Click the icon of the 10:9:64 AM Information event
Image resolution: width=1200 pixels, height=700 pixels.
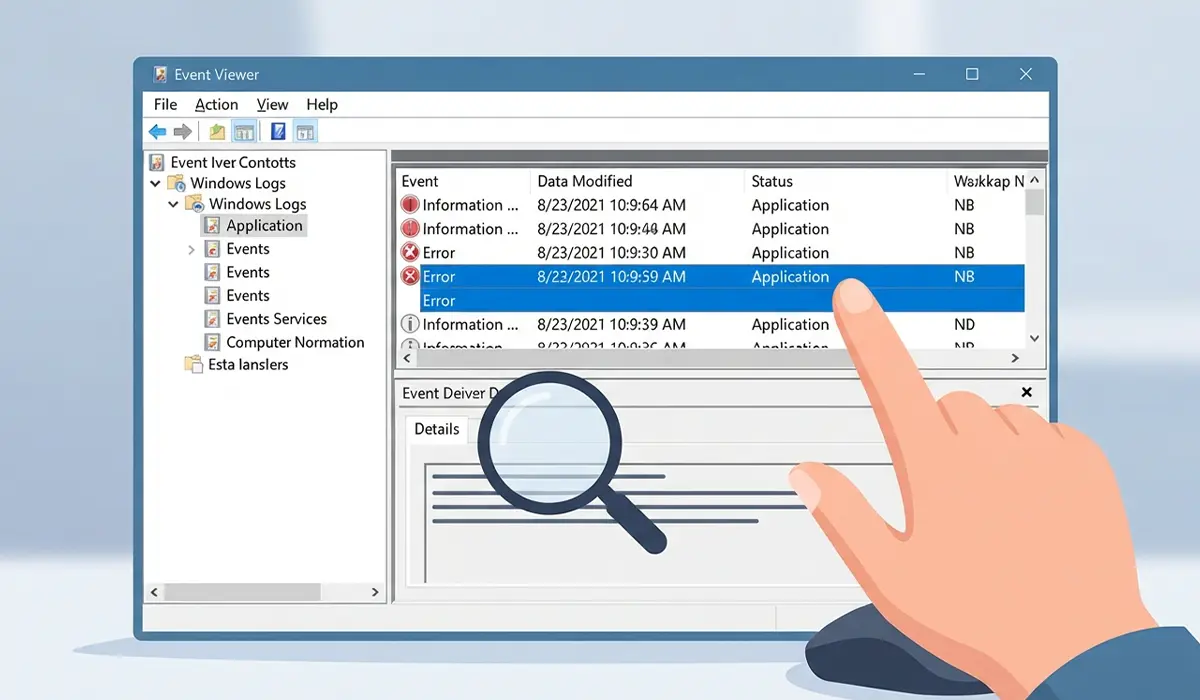click(410, 205)
